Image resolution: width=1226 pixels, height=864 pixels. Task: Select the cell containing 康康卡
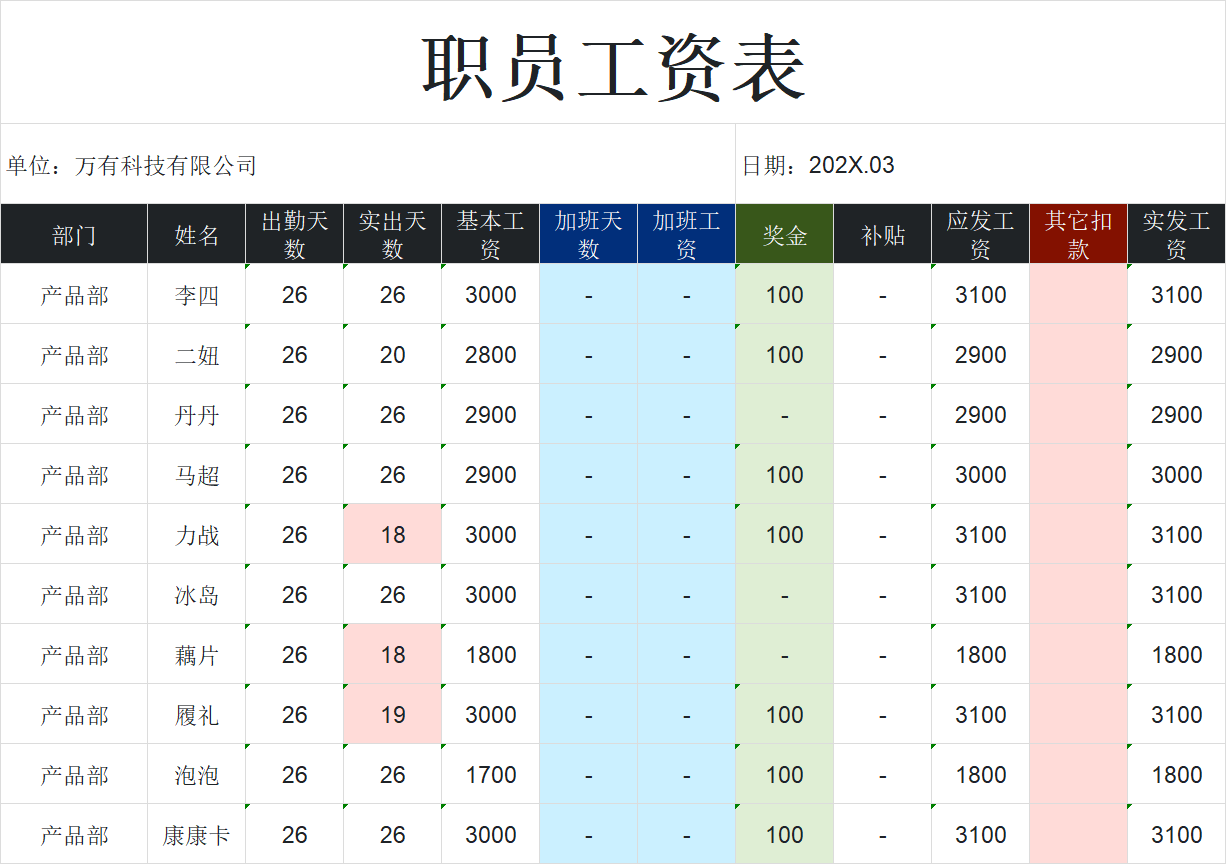tap(197, 835)
